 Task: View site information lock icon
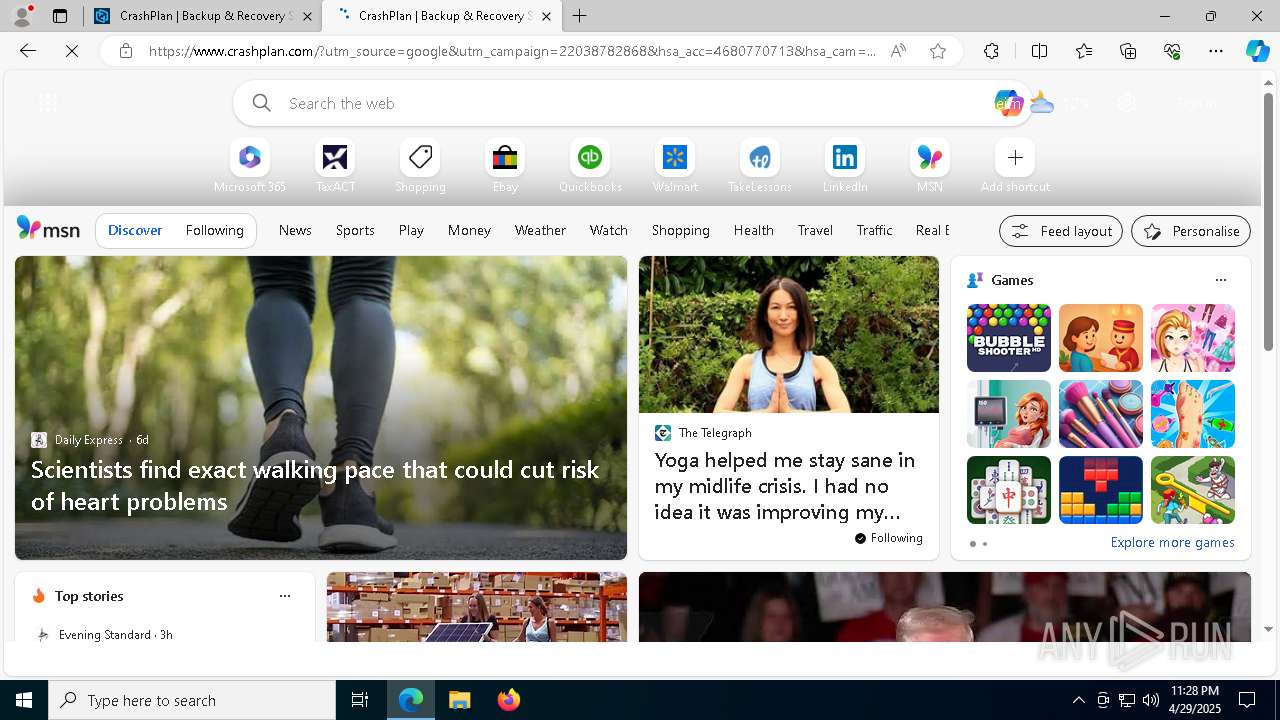pos(125,51)
